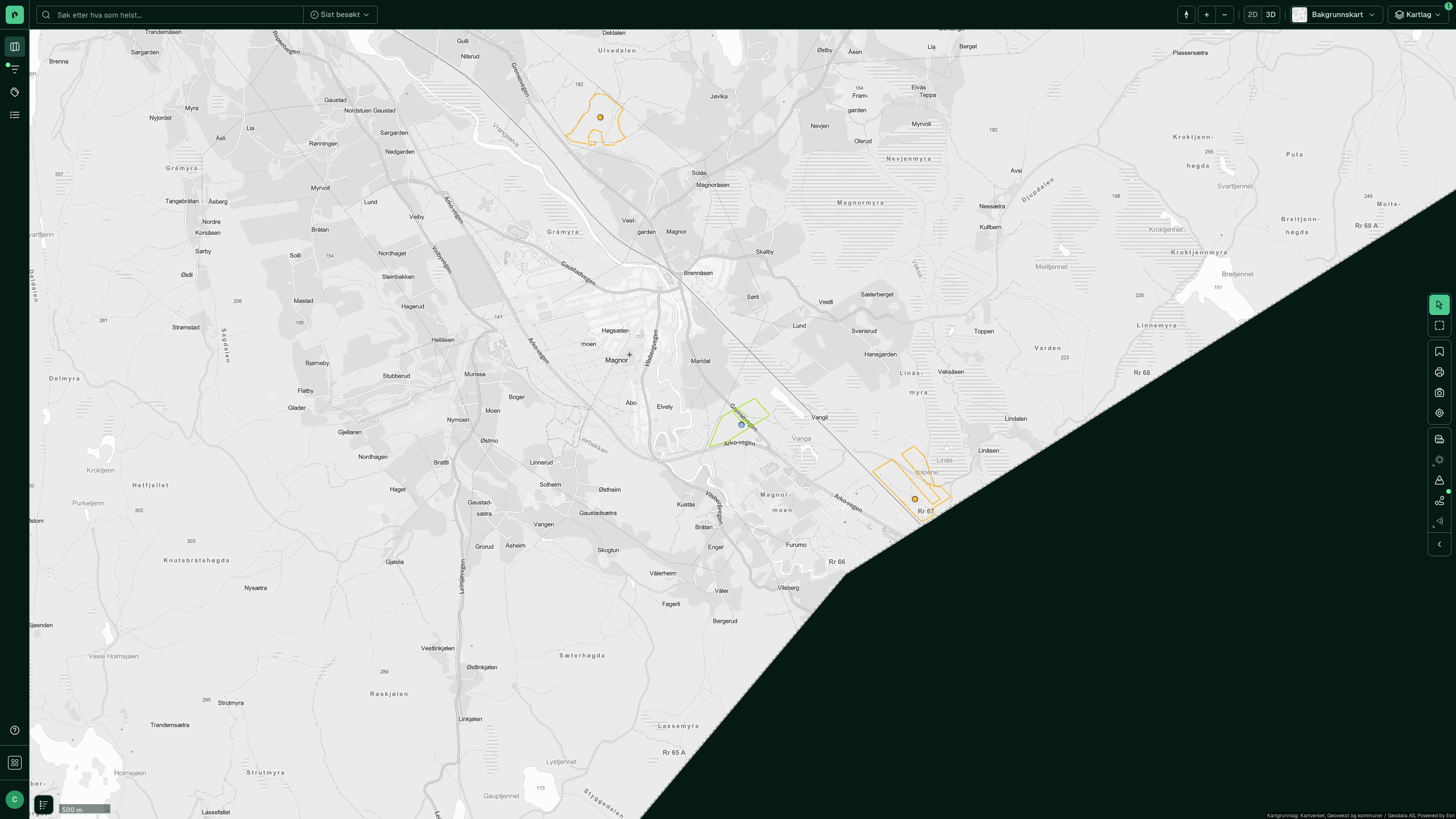Select the pointer cursor tool
The width and height of the screenshot is (1456, 819).
click(1439, 305)
